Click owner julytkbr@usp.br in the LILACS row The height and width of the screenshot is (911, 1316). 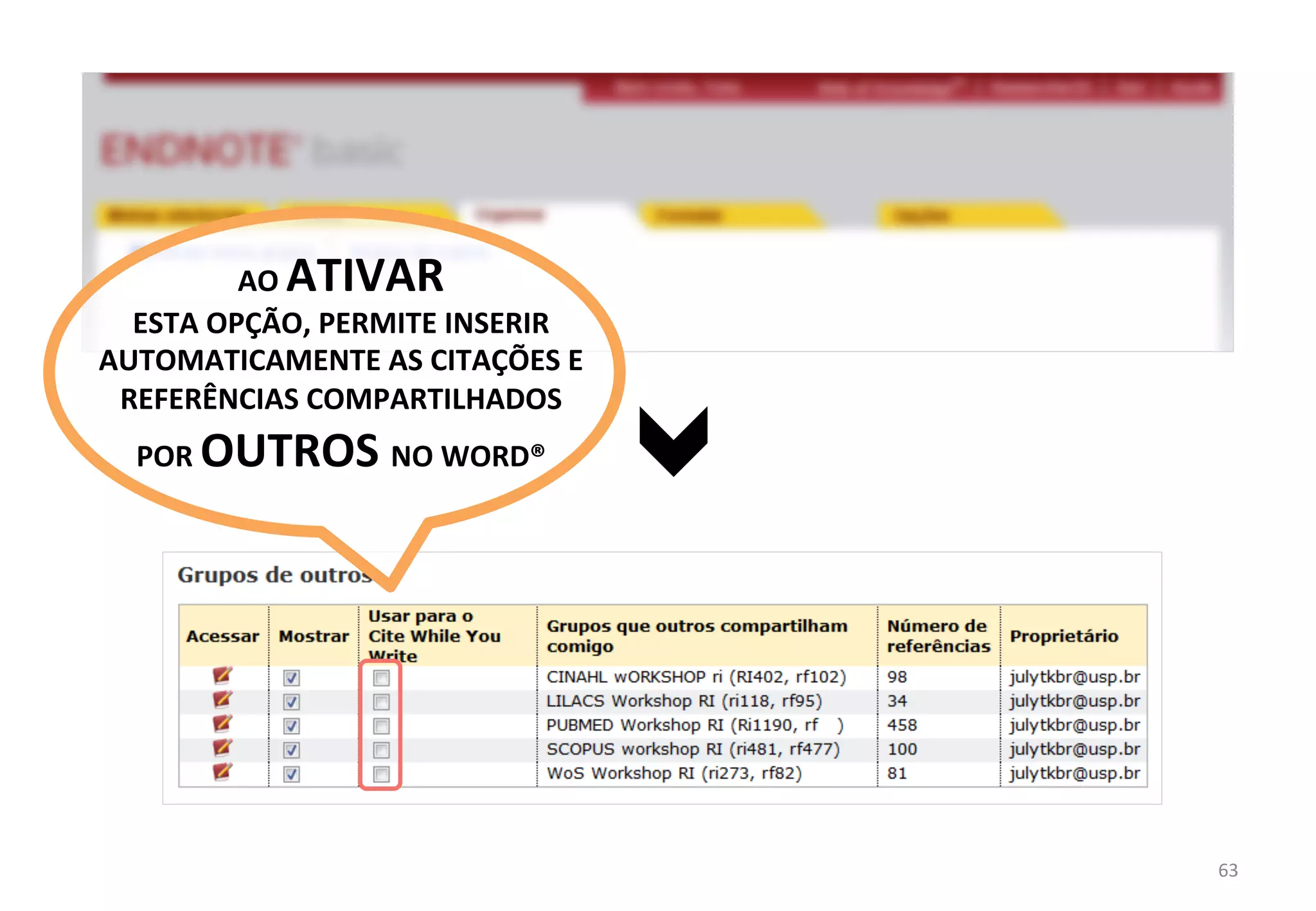click(x=1074, y=701)
